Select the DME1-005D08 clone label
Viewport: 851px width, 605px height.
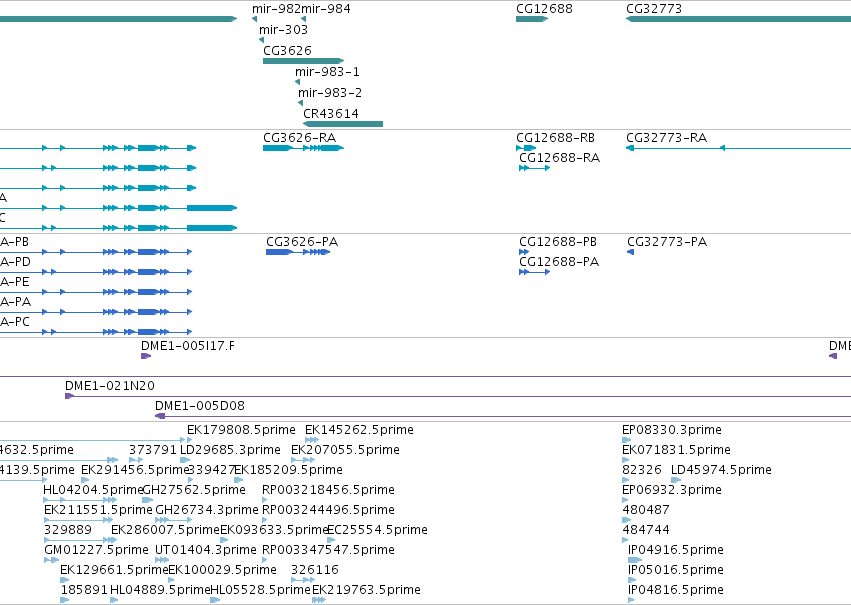[x=200, y=406]
